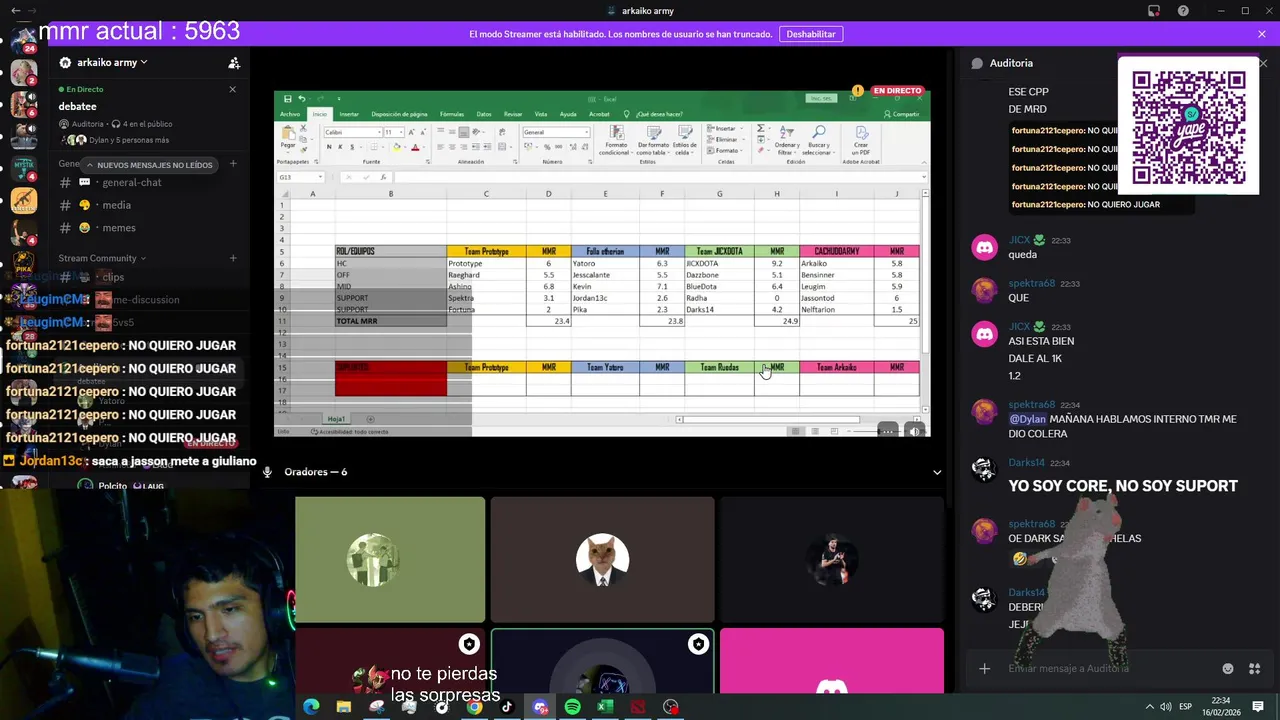Click the yellow warning icon on stream

click(857, 91)
